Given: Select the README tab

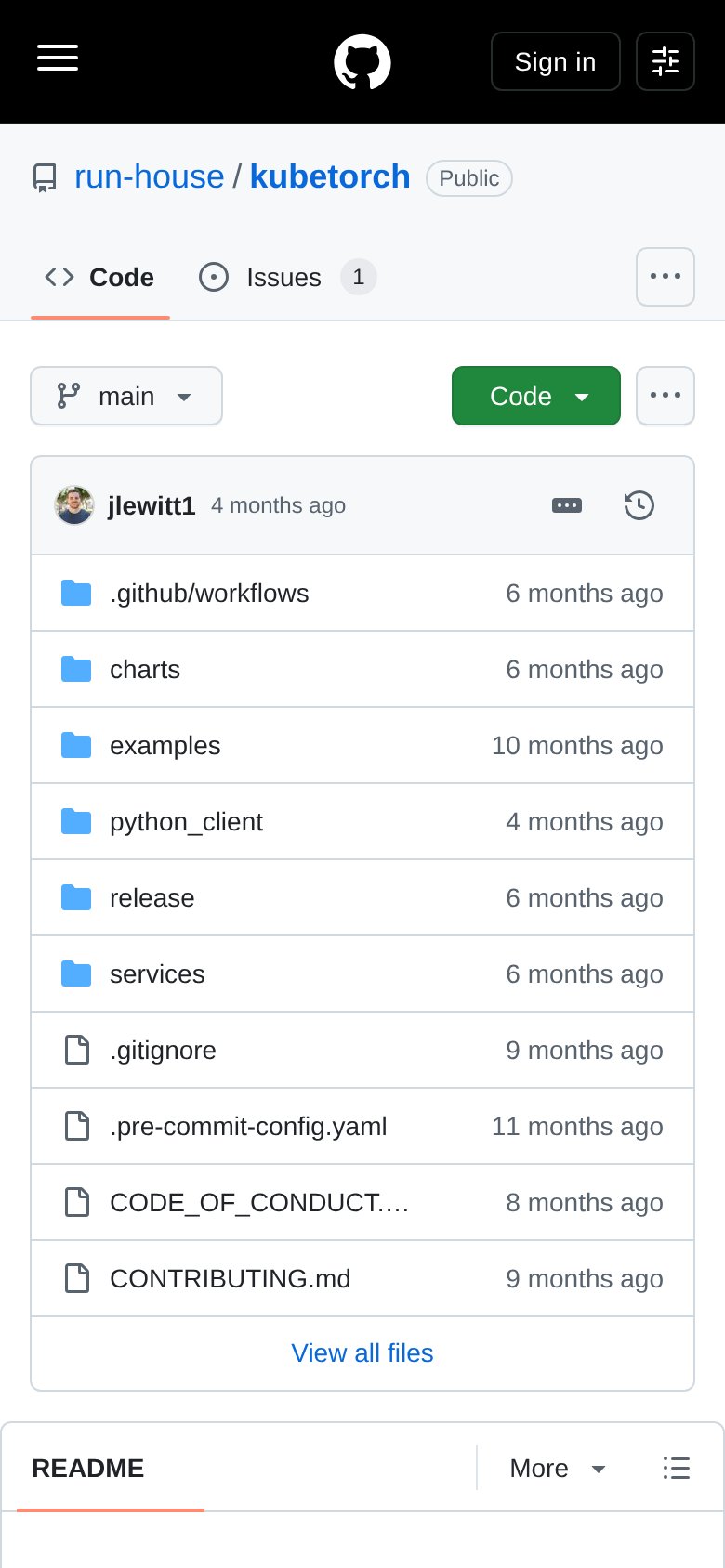Looking at the screenshot, I should pos(88,1468).
